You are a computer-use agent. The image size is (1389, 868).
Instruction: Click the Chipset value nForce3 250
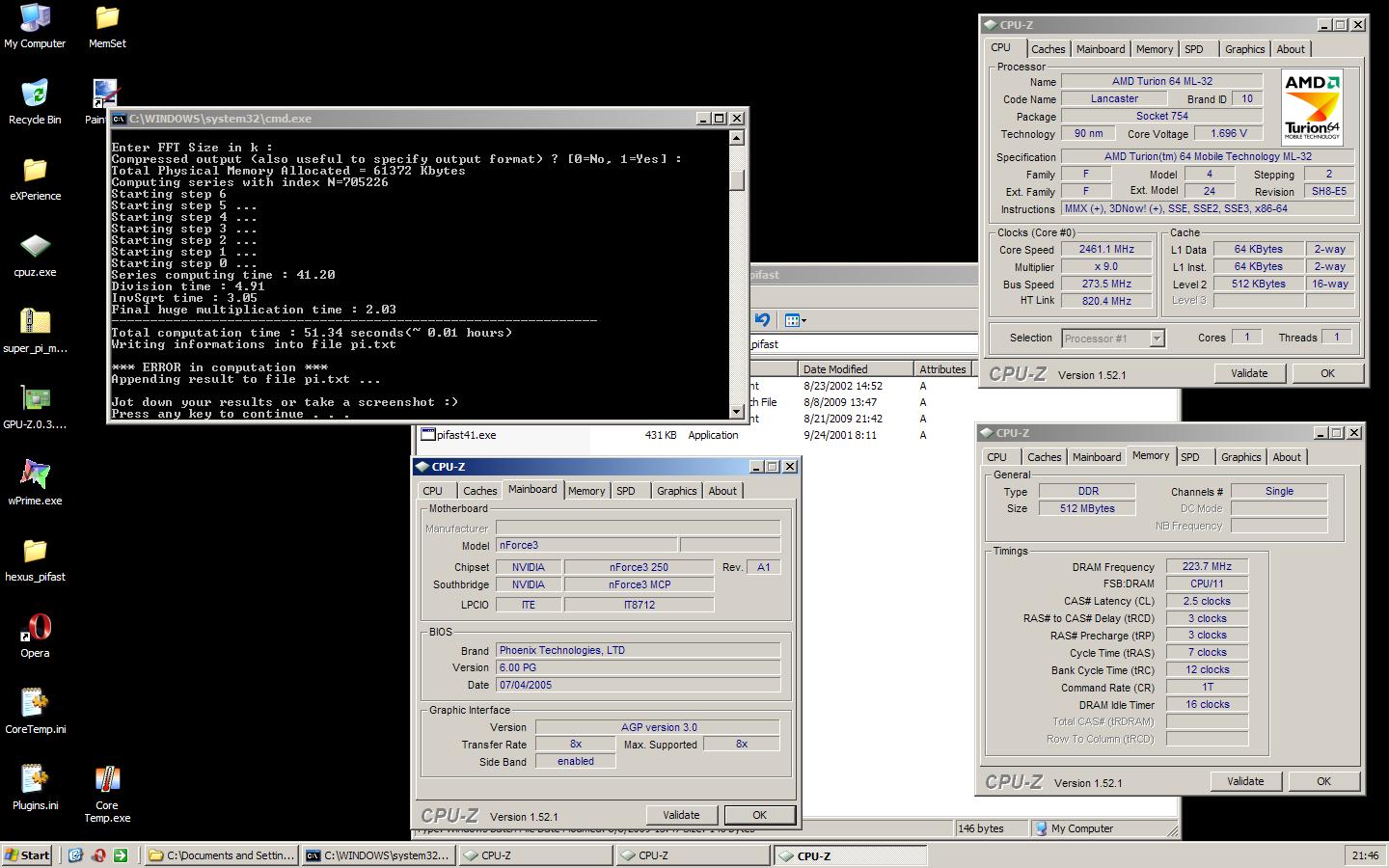tap(639, 567)
